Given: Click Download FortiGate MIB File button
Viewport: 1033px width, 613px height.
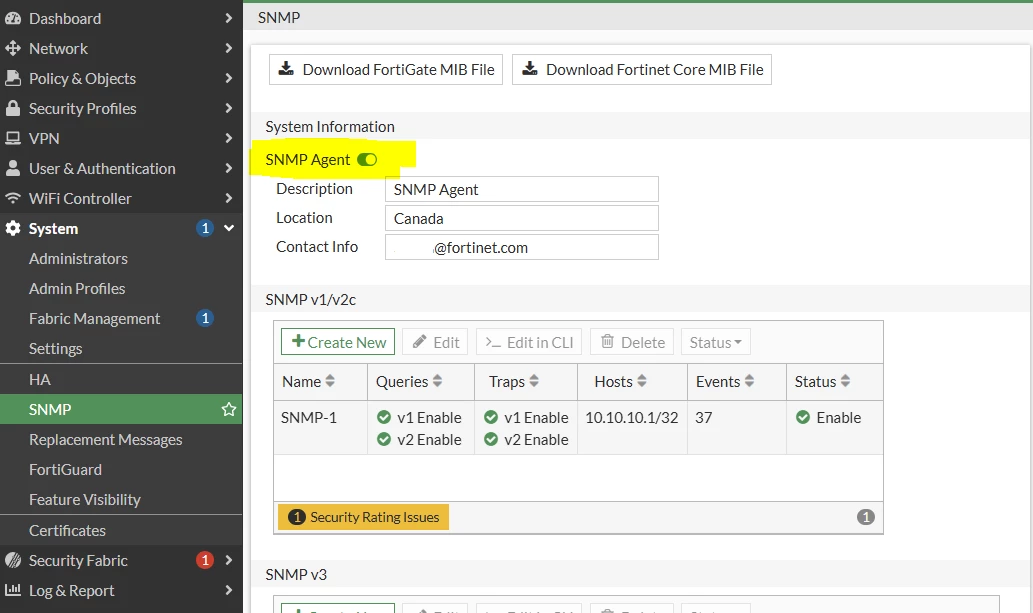Looking at the screenshot, I should click(x=386, y=69).
